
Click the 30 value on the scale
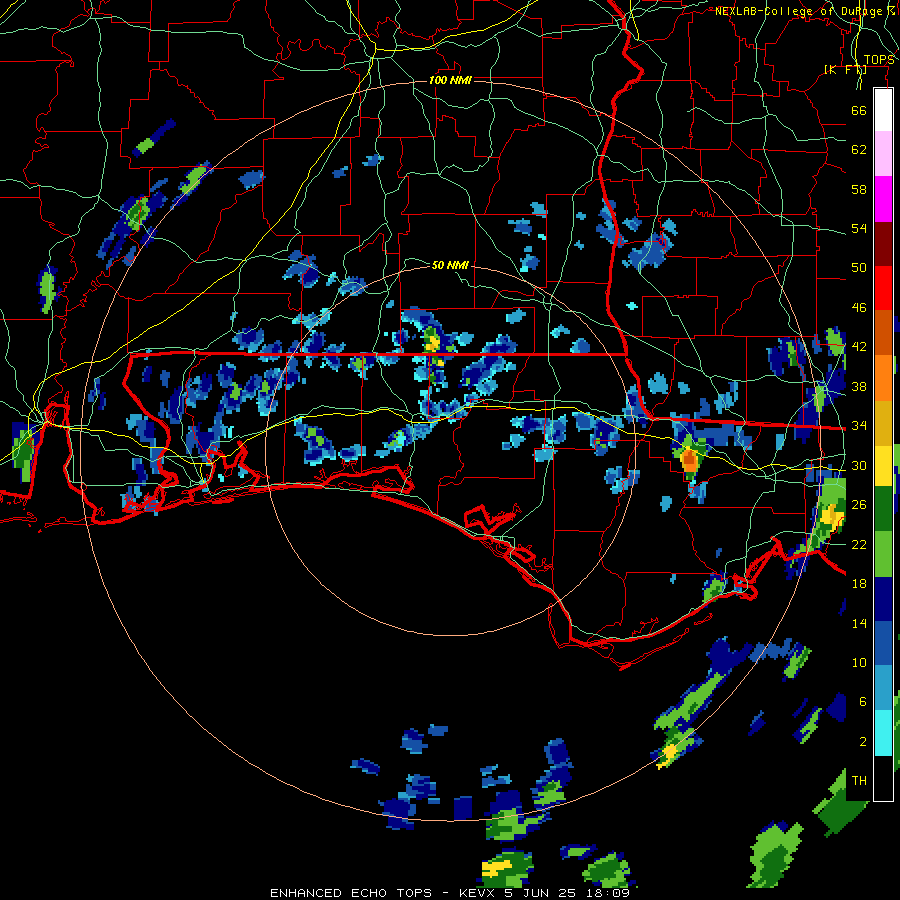(859, 465)
